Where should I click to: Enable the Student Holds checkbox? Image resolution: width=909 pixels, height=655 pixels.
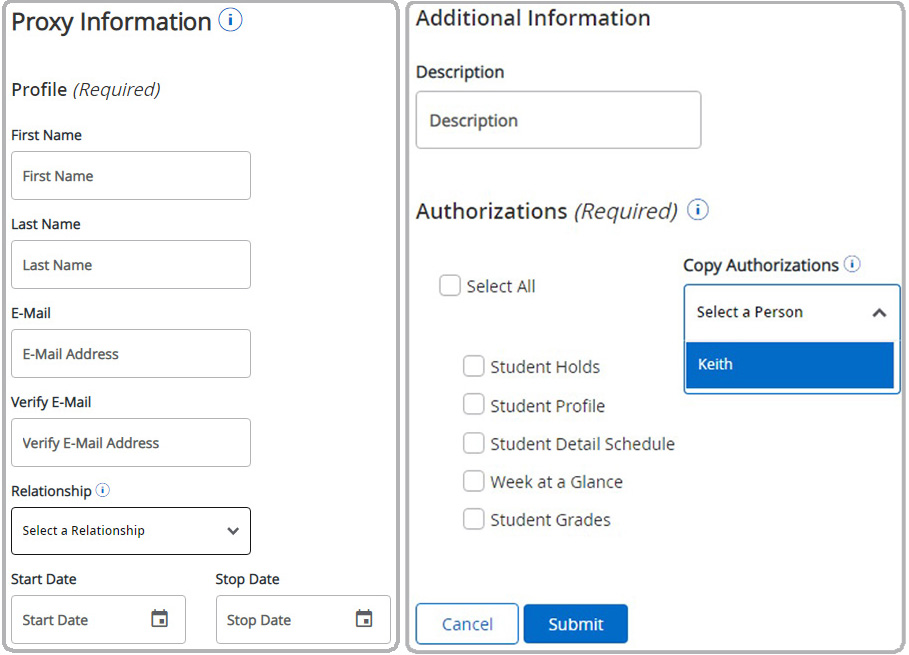tap(473, 366)
